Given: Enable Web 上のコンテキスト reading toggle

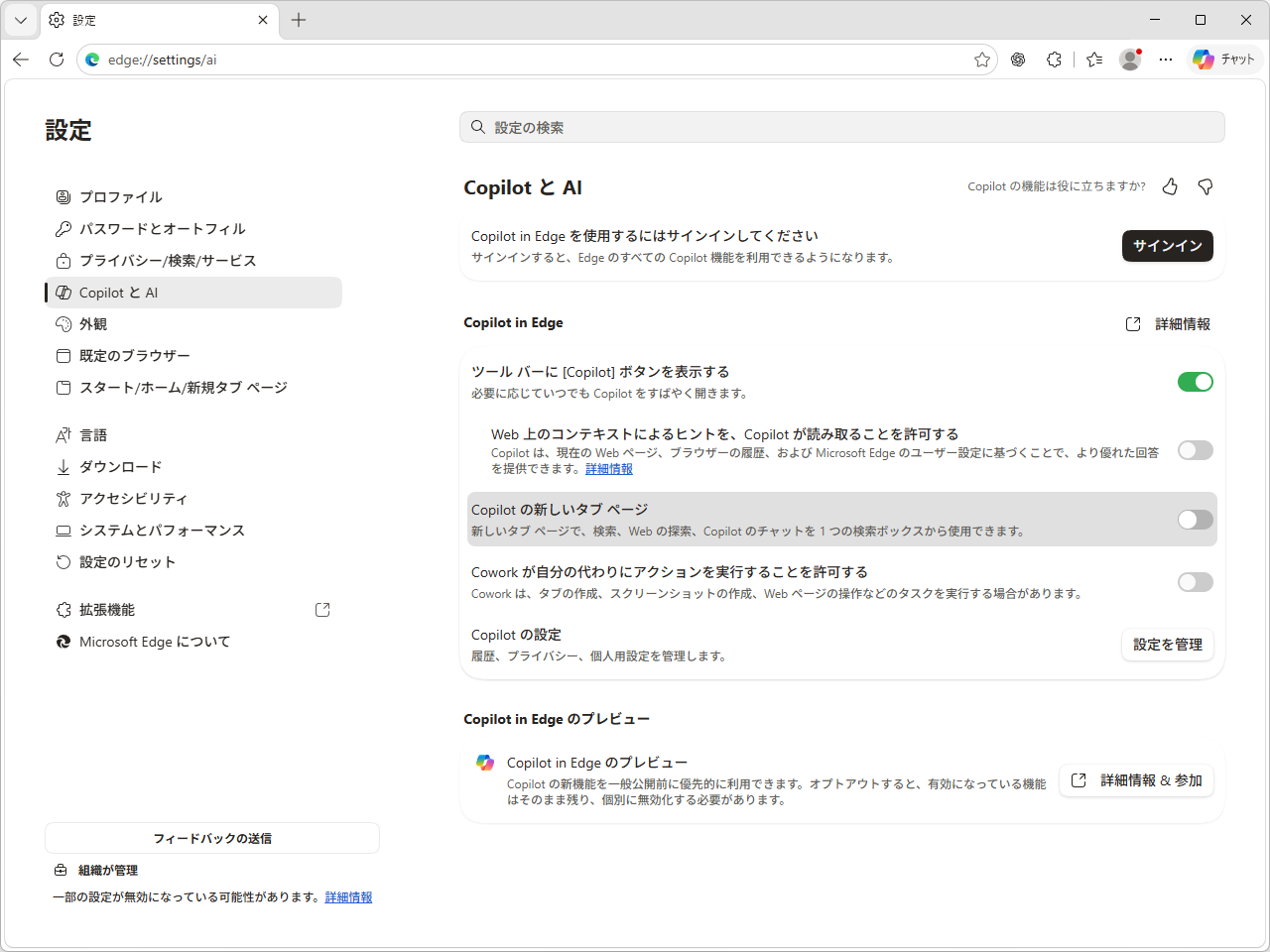Looking at the screenshot, I should click(x=1196, y=450).
